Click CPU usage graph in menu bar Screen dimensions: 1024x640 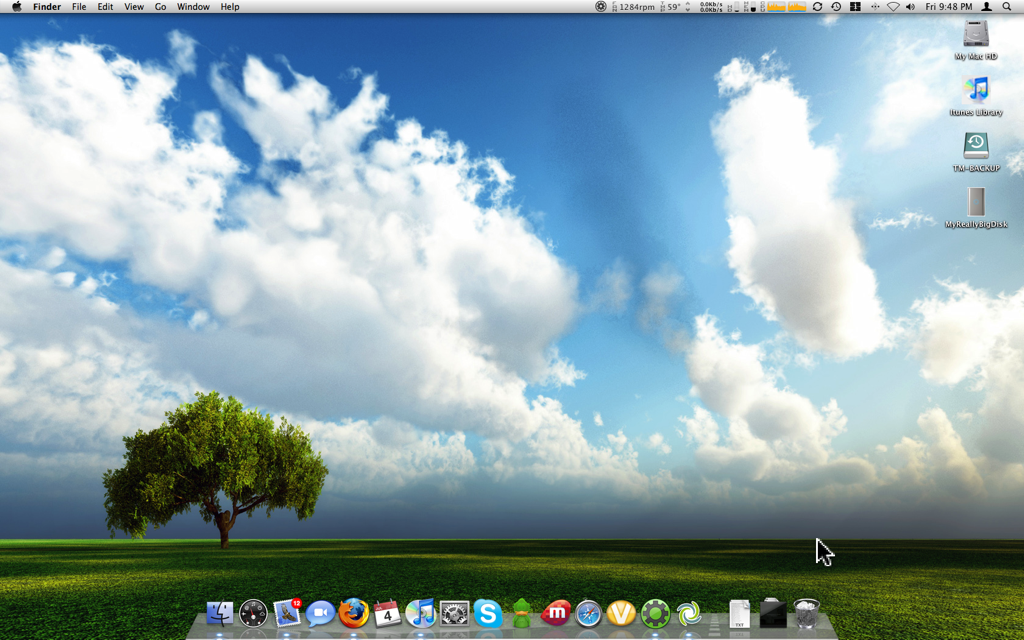(786, 7)
